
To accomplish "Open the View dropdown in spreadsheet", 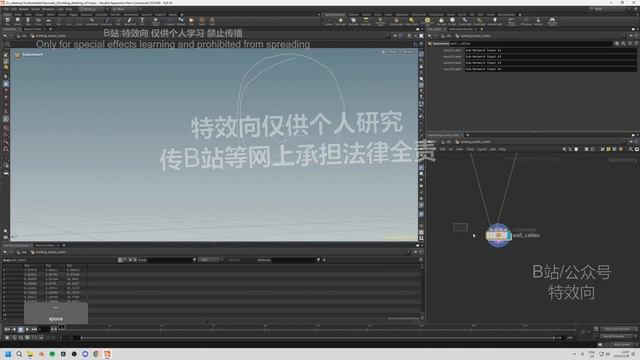I will pos(210,260).
